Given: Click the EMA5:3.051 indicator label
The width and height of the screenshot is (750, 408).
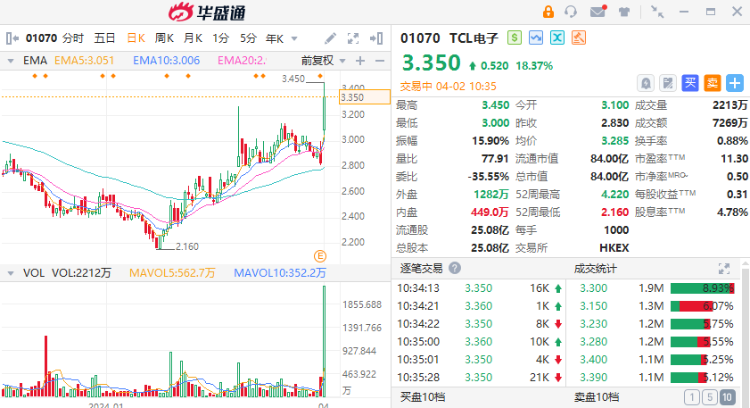Looking at the screenshot, I should tap(84, 61).
